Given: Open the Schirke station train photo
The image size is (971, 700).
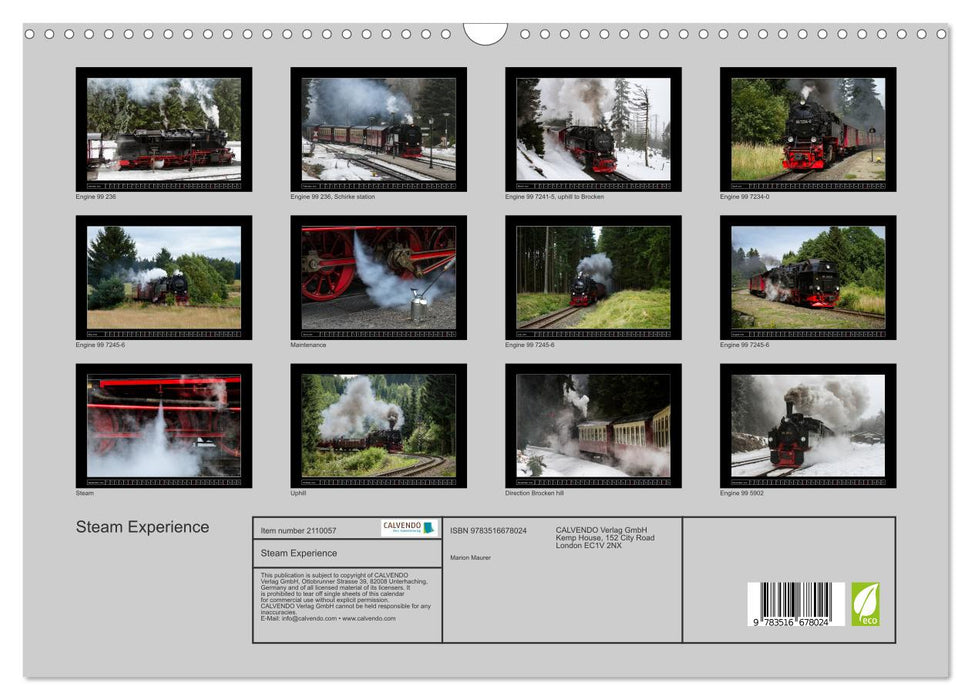Looking at the screenshot, I should click(378, 129).
